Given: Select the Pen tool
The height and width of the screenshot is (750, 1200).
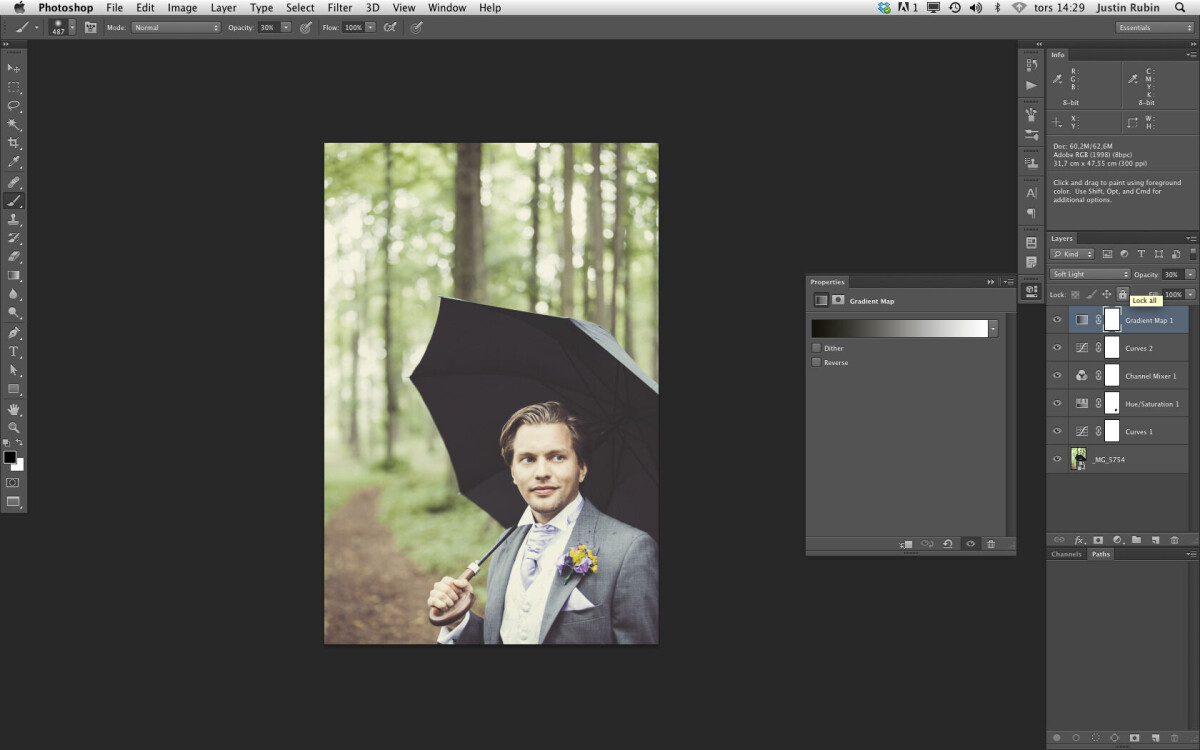Looking at the screenshot, I should tap(14, 333).
